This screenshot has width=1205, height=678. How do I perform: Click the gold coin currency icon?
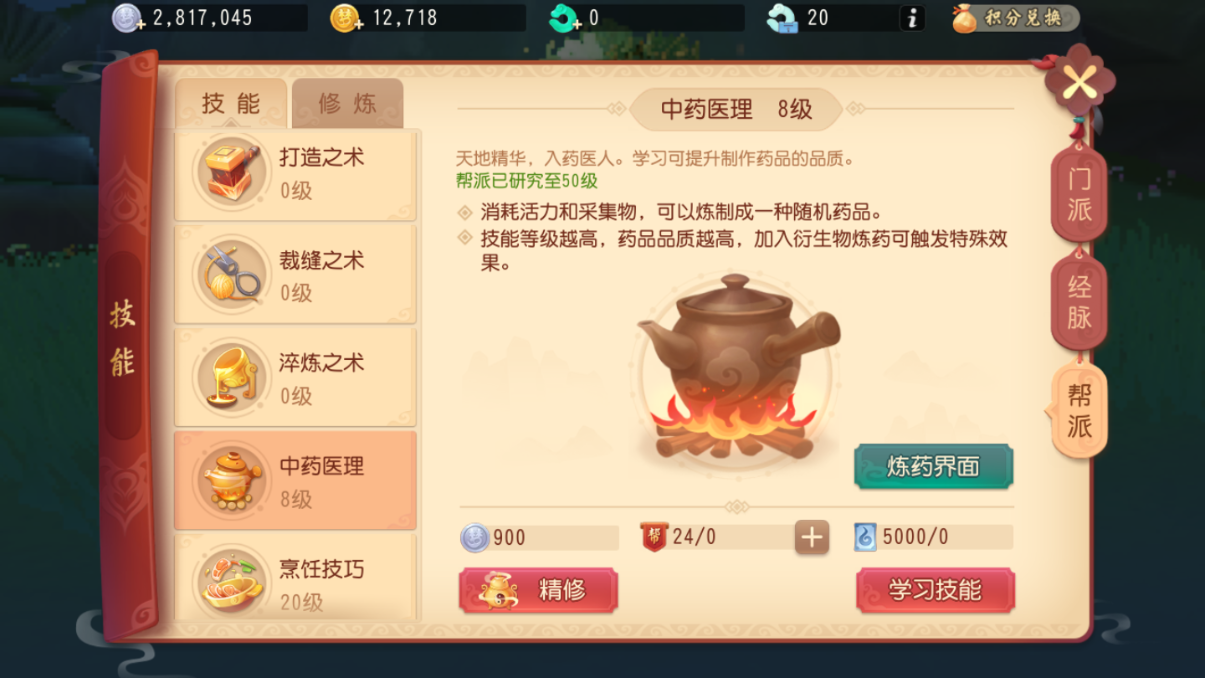(x=345, y=18)
